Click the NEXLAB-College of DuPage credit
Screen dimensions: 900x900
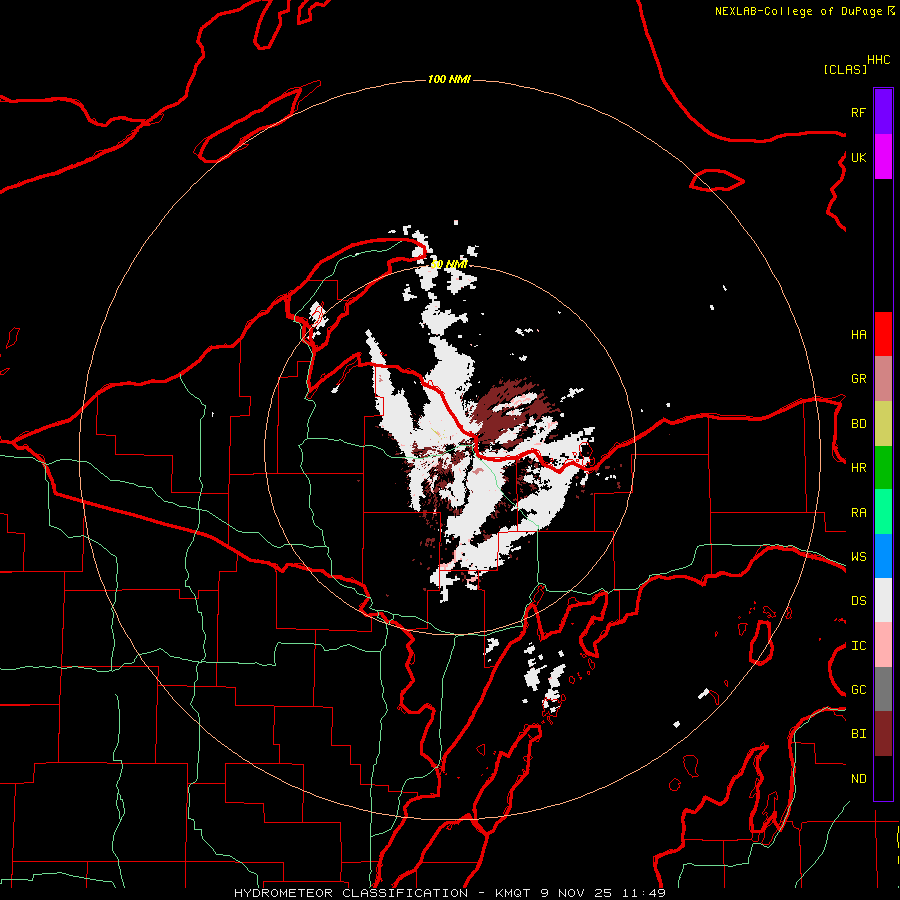[x=805, y=11]
